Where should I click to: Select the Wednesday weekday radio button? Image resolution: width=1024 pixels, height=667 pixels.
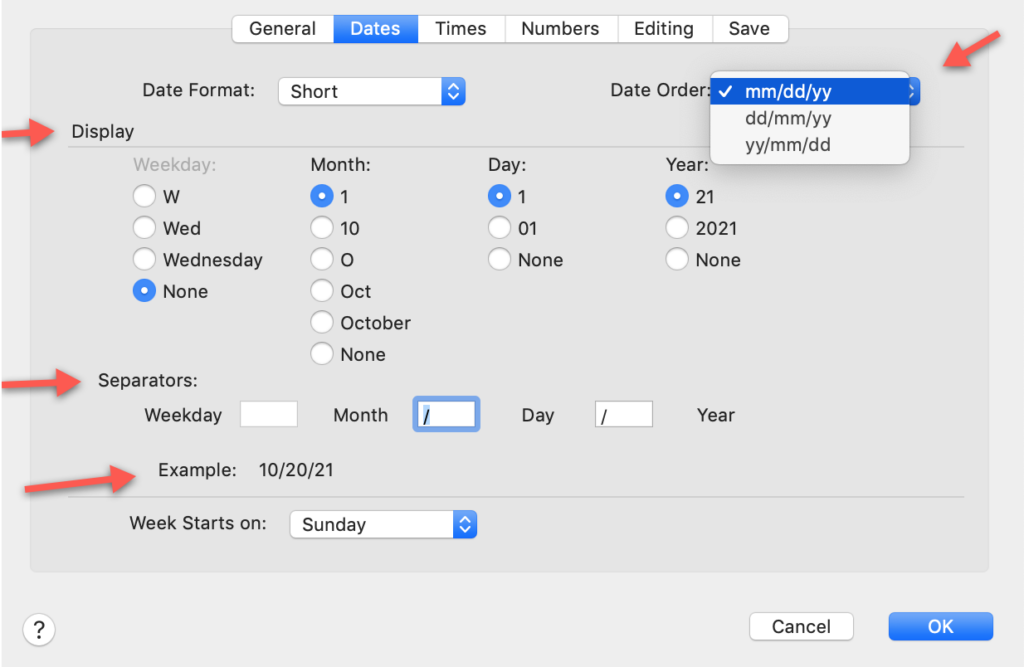click(145, 260)
